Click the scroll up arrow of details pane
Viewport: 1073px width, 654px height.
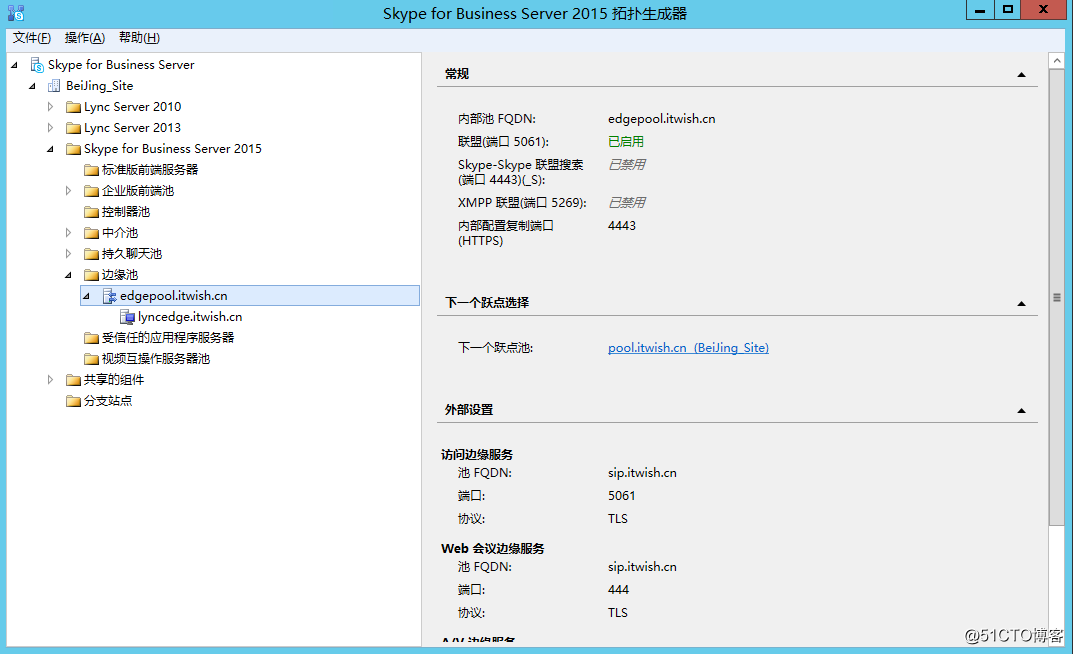click(x=1057, y=61)
